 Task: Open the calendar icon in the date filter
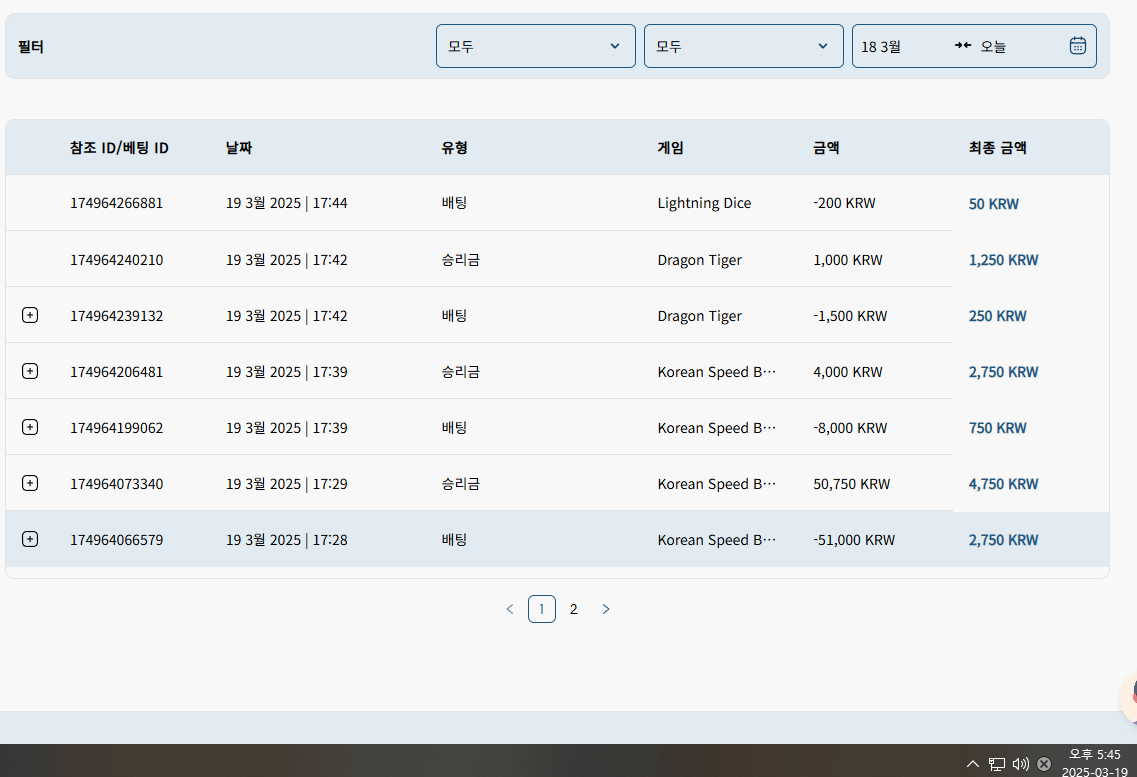pyautogui.click(x=1077, y=46)
